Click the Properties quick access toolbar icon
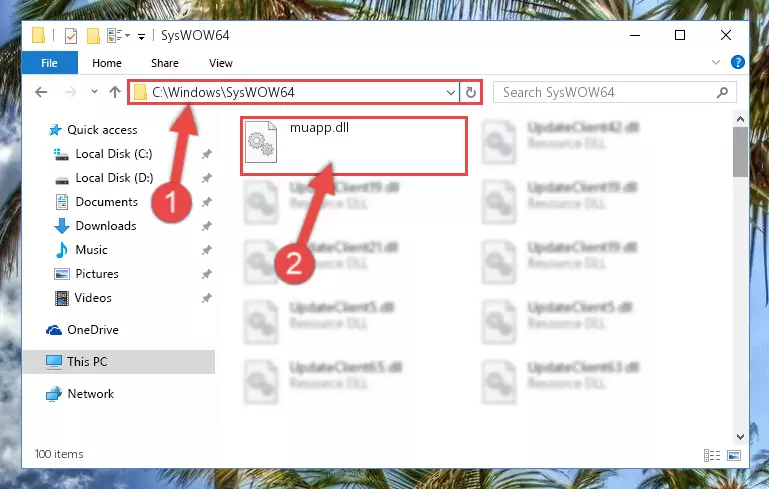The image size is (769, 489). (x=71, y=35)
